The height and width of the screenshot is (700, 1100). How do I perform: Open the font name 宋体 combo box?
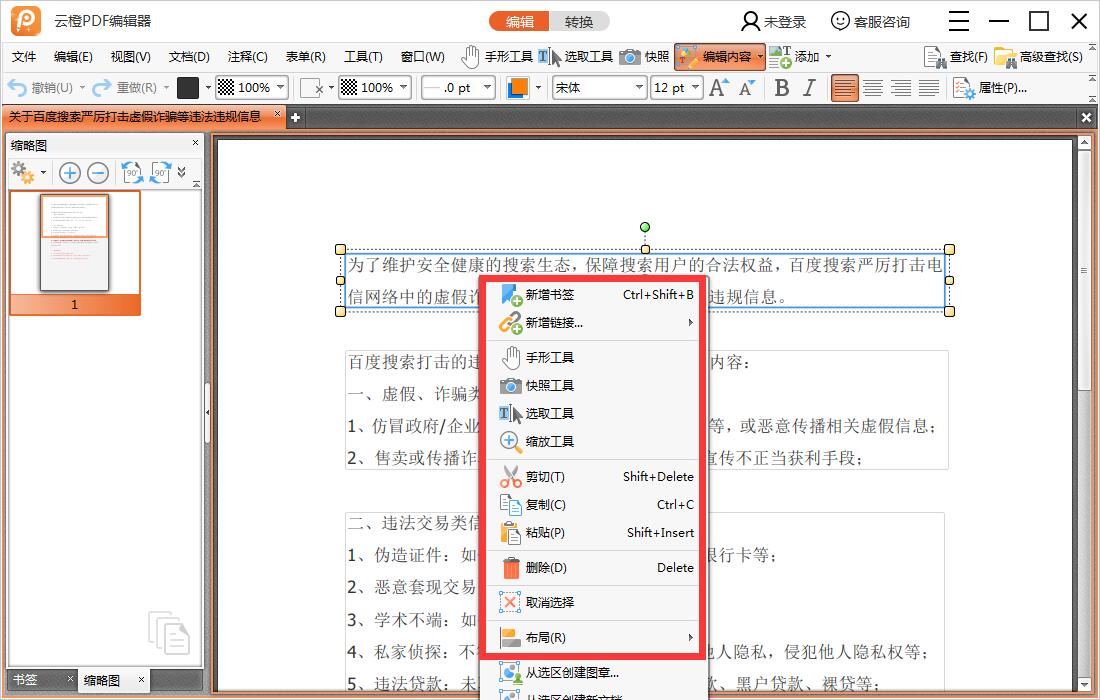(600, 88)
